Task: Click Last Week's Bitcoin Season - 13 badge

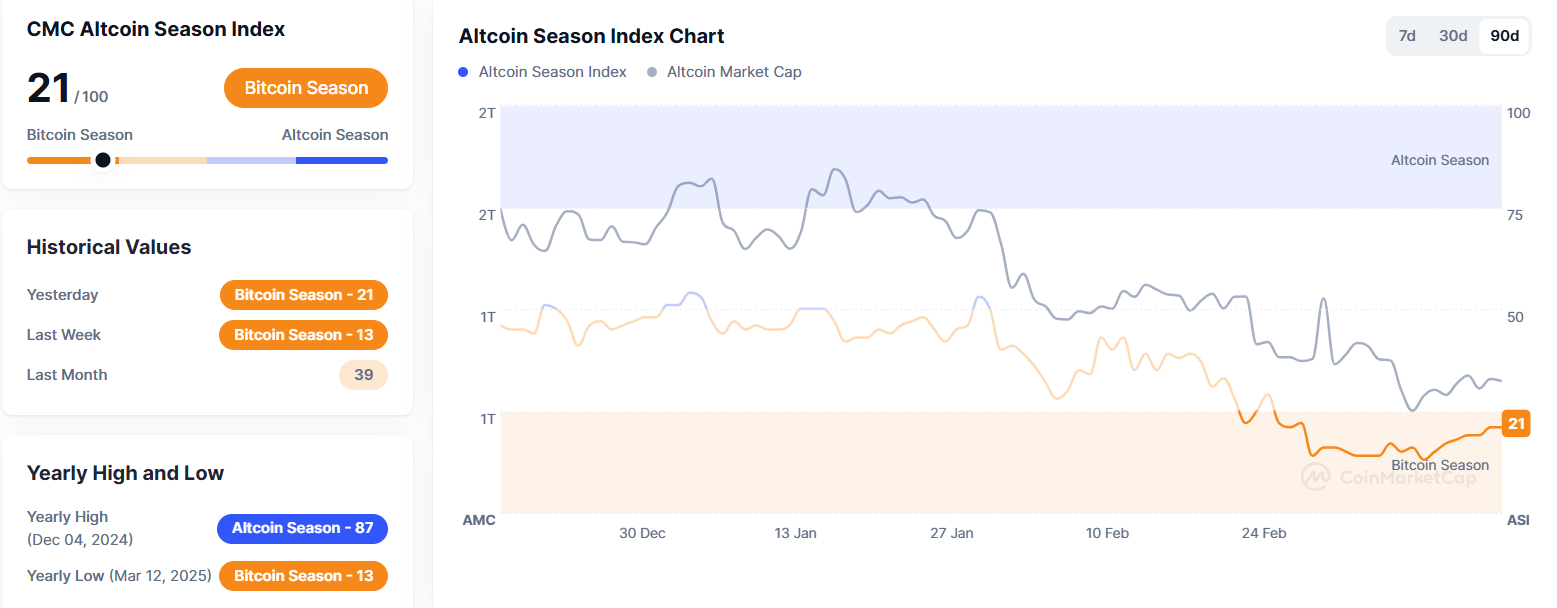Action: [303, 335]
